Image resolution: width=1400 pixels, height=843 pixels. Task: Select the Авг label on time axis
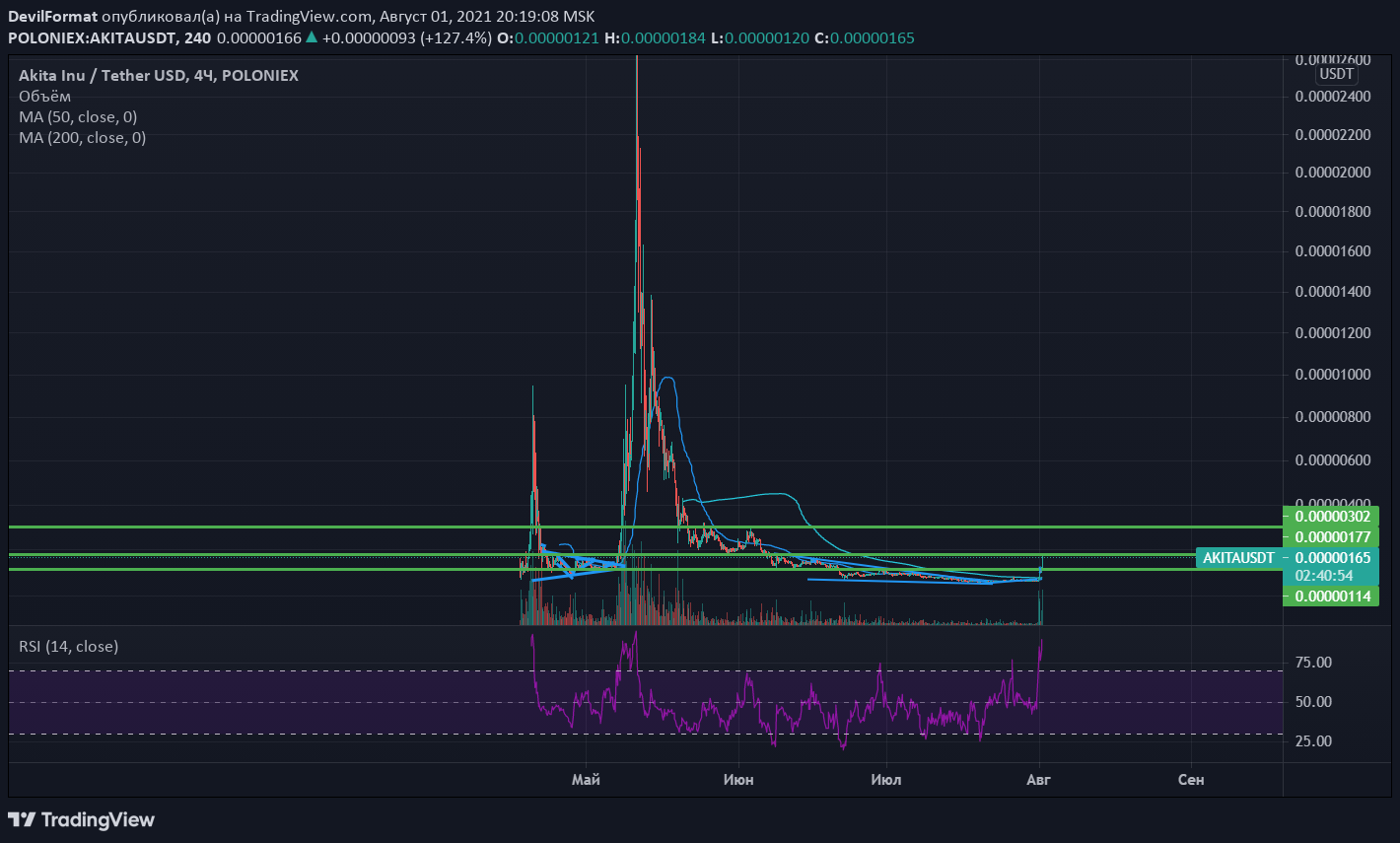pyautogui.click(x=1039, y=780)
